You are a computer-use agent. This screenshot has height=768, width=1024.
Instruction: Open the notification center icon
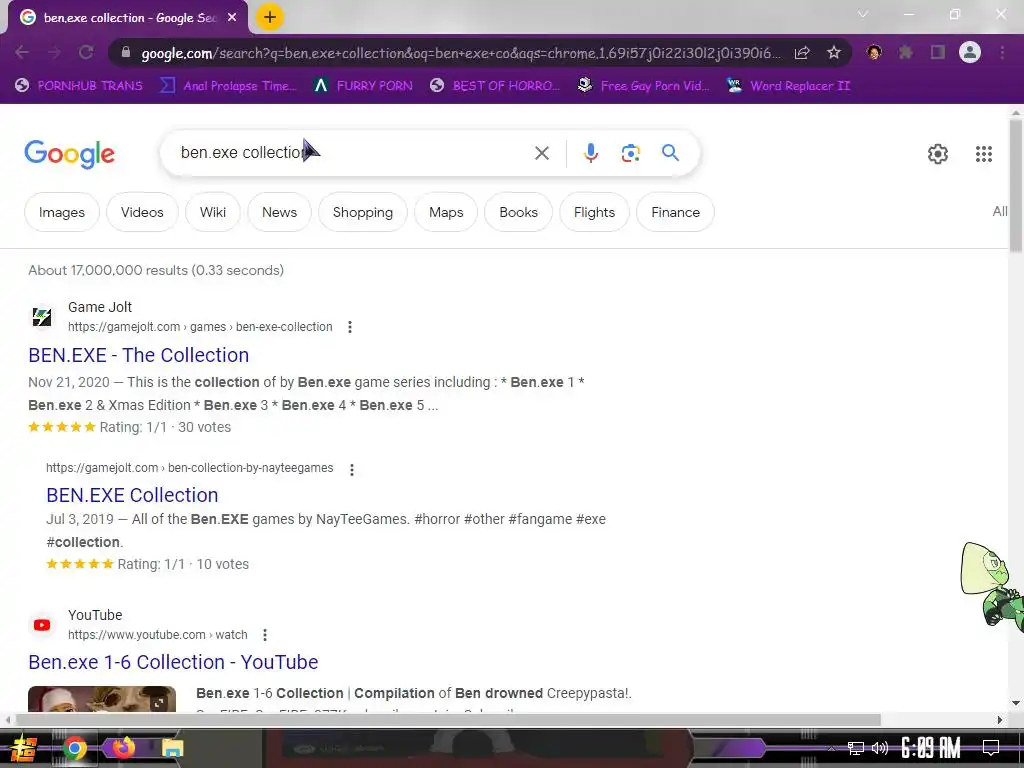point(991,748)
